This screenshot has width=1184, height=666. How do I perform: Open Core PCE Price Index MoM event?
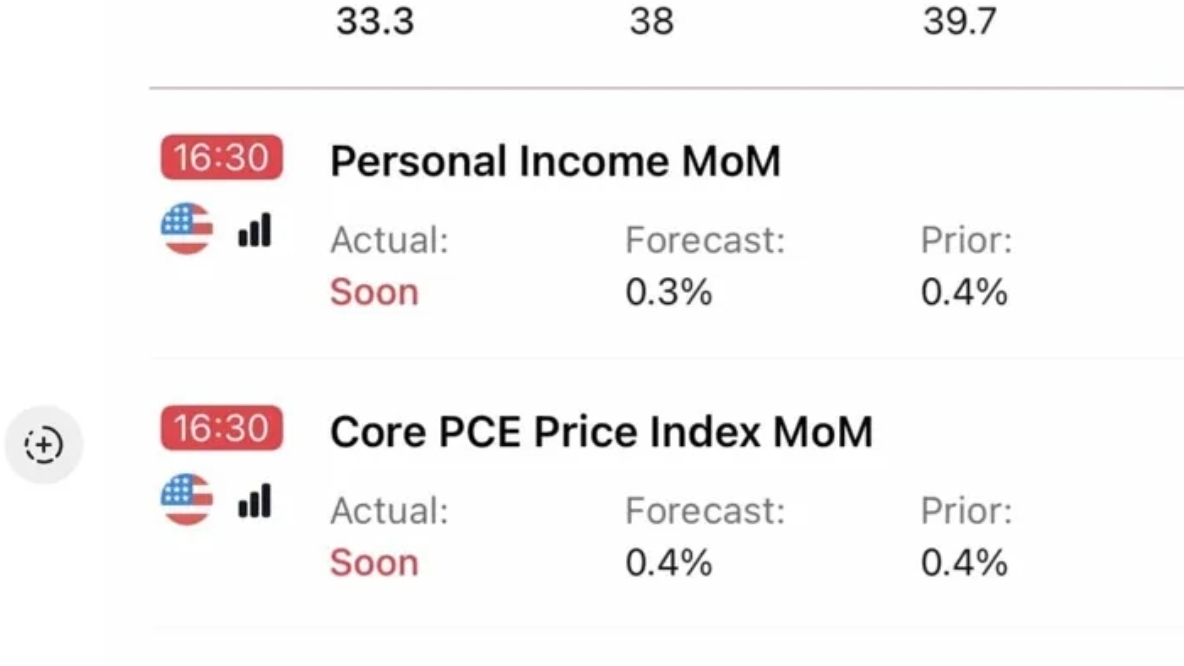601,431
